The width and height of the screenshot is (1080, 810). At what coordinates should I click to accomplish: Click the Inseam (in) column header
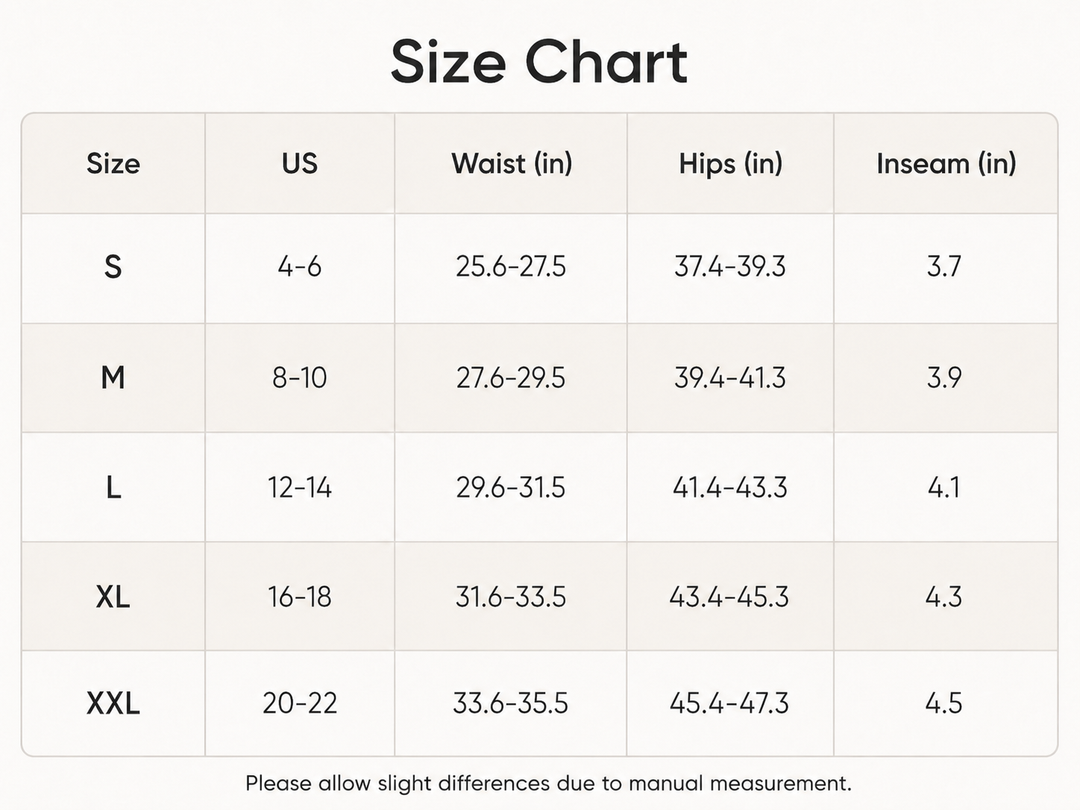click(x=946, y=164)
